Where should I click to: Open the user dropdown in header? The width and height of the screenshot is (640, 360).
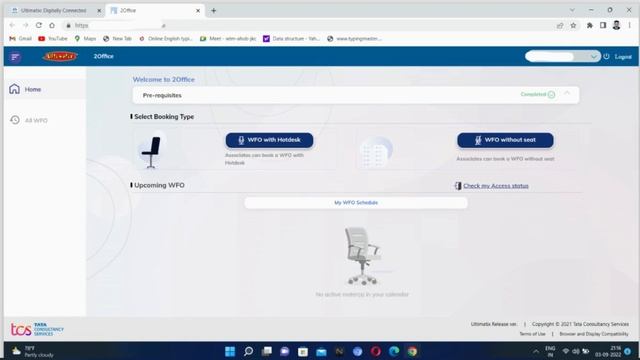coord(562,56)
